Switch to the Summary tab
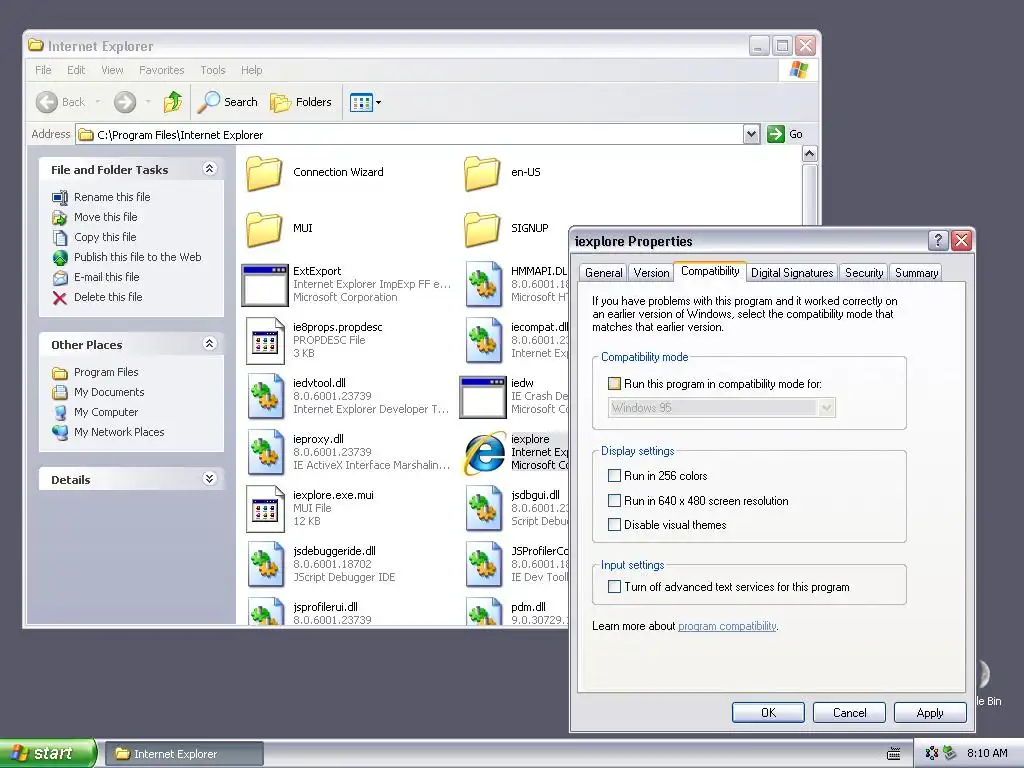The height and width of the screenshot is (768, 1024). click(916, 273)
